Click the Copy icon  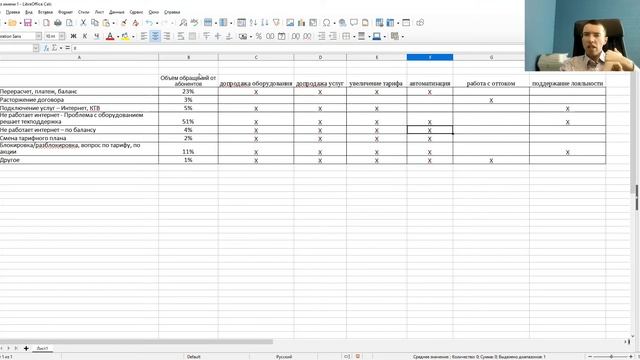tap(95, 23)
